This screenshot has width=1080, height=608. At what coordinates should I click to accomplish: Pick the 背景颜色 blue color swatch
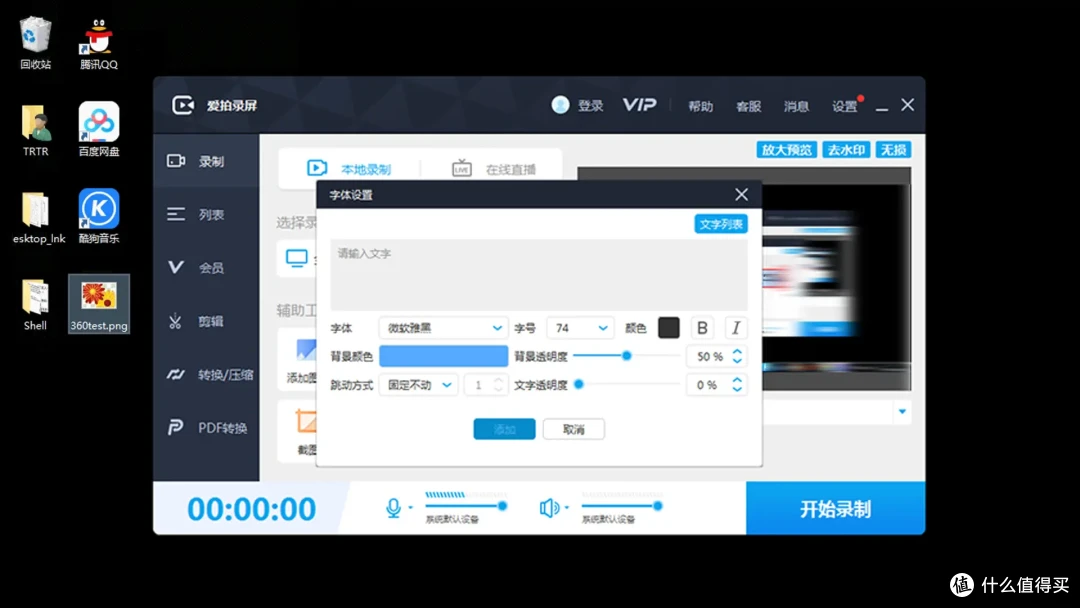point(444,356)
